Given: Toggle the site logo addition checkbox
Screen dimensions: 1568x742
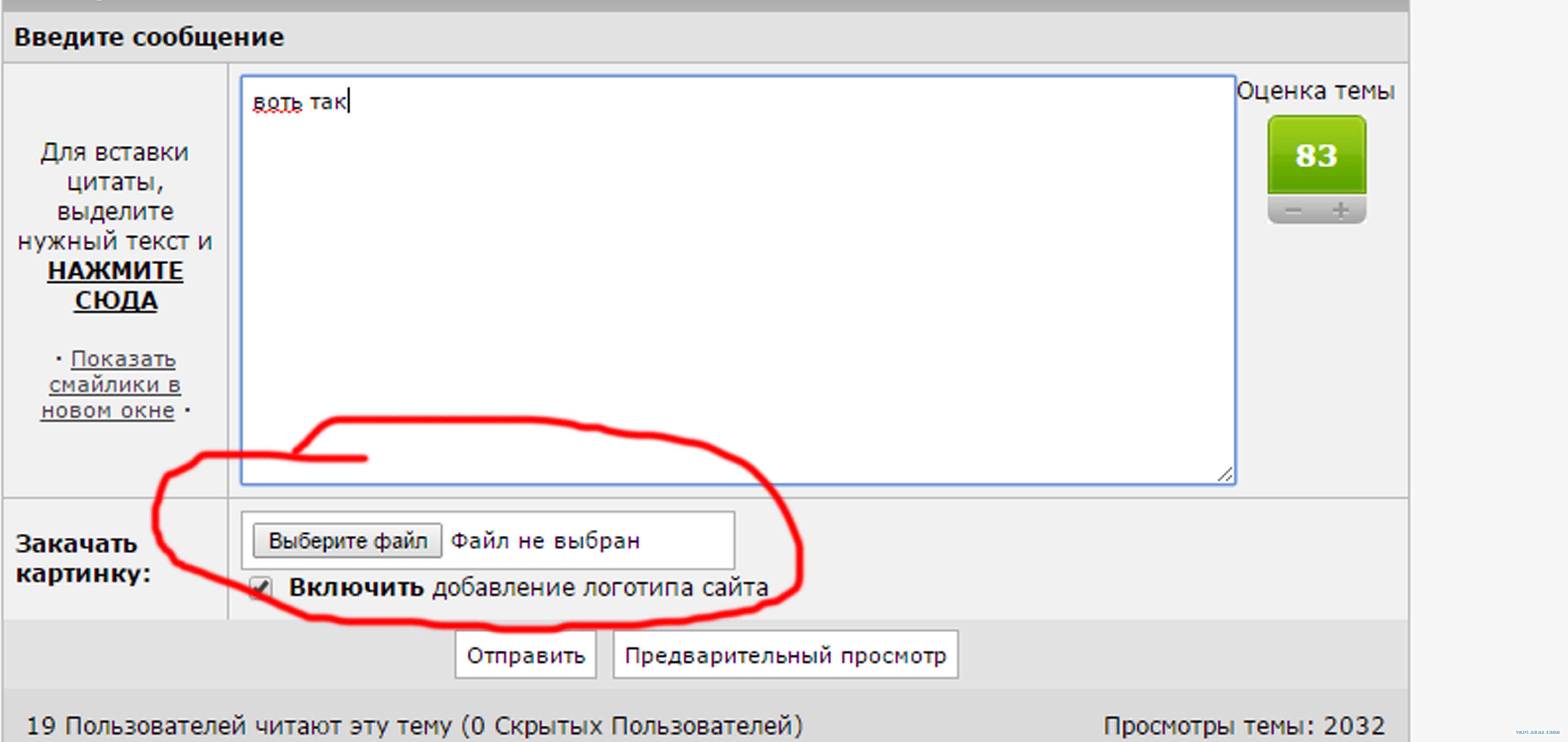Looking at the screenshot, I should click(261, 588).
